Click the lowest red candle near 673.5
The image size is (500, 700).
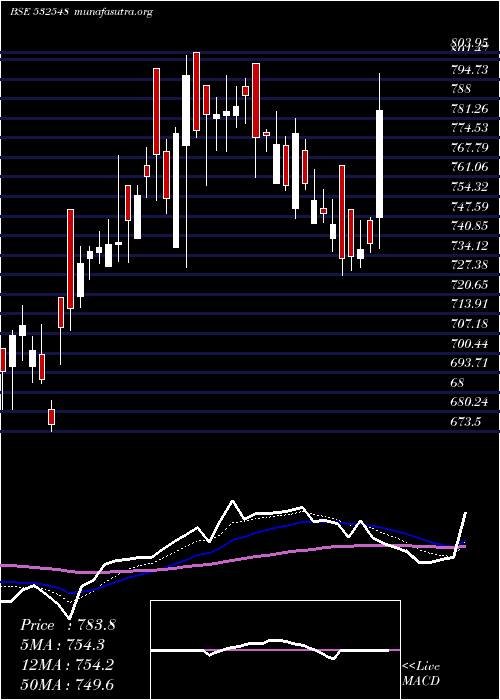[x=51, y=417]
